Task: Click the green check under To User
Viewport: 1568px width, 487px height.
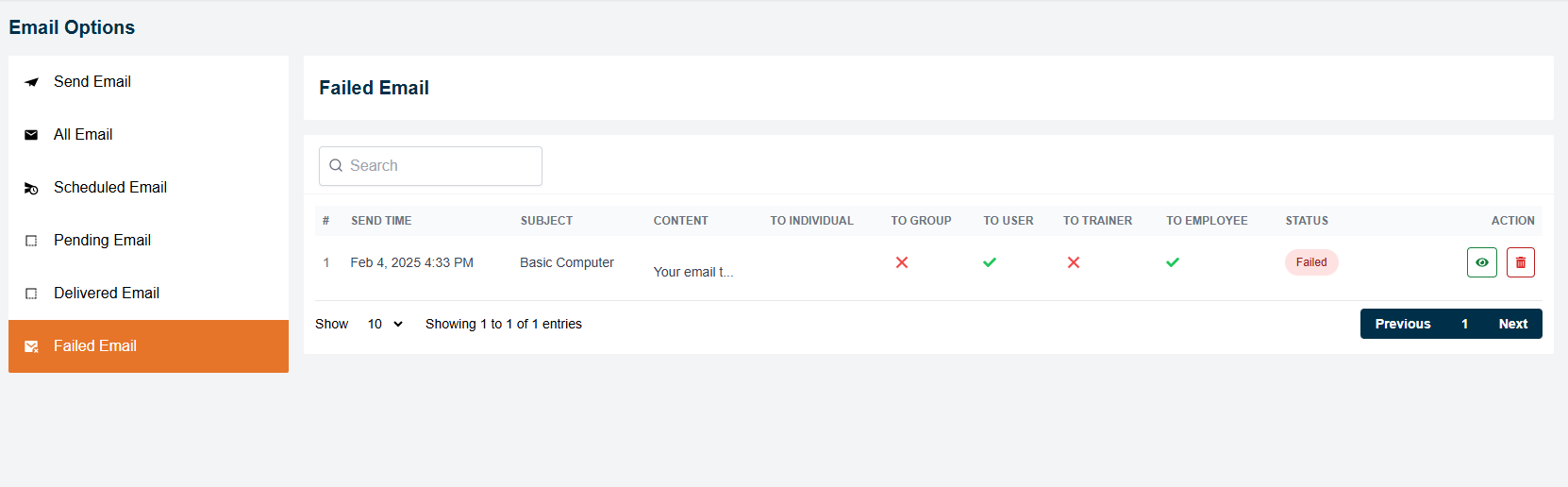Action: 989,262
